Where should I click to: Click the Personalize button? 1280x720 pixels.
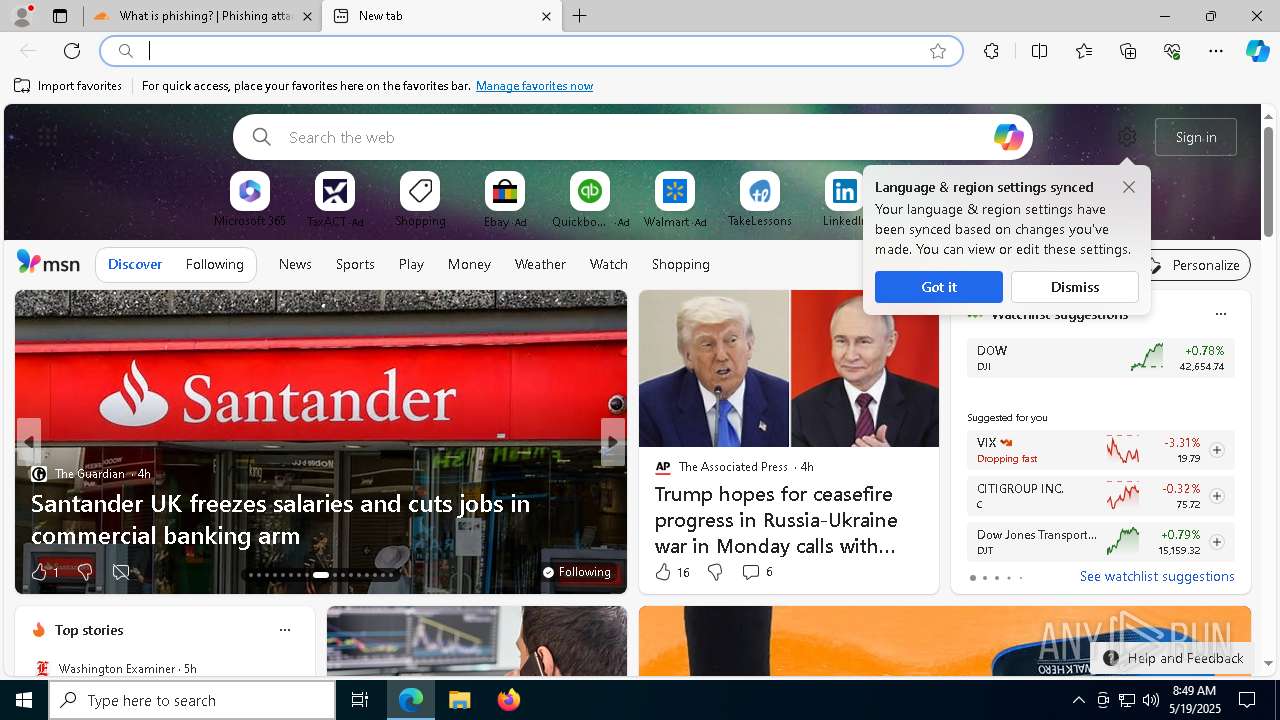pyautogui.click(x=1196, y=265)
